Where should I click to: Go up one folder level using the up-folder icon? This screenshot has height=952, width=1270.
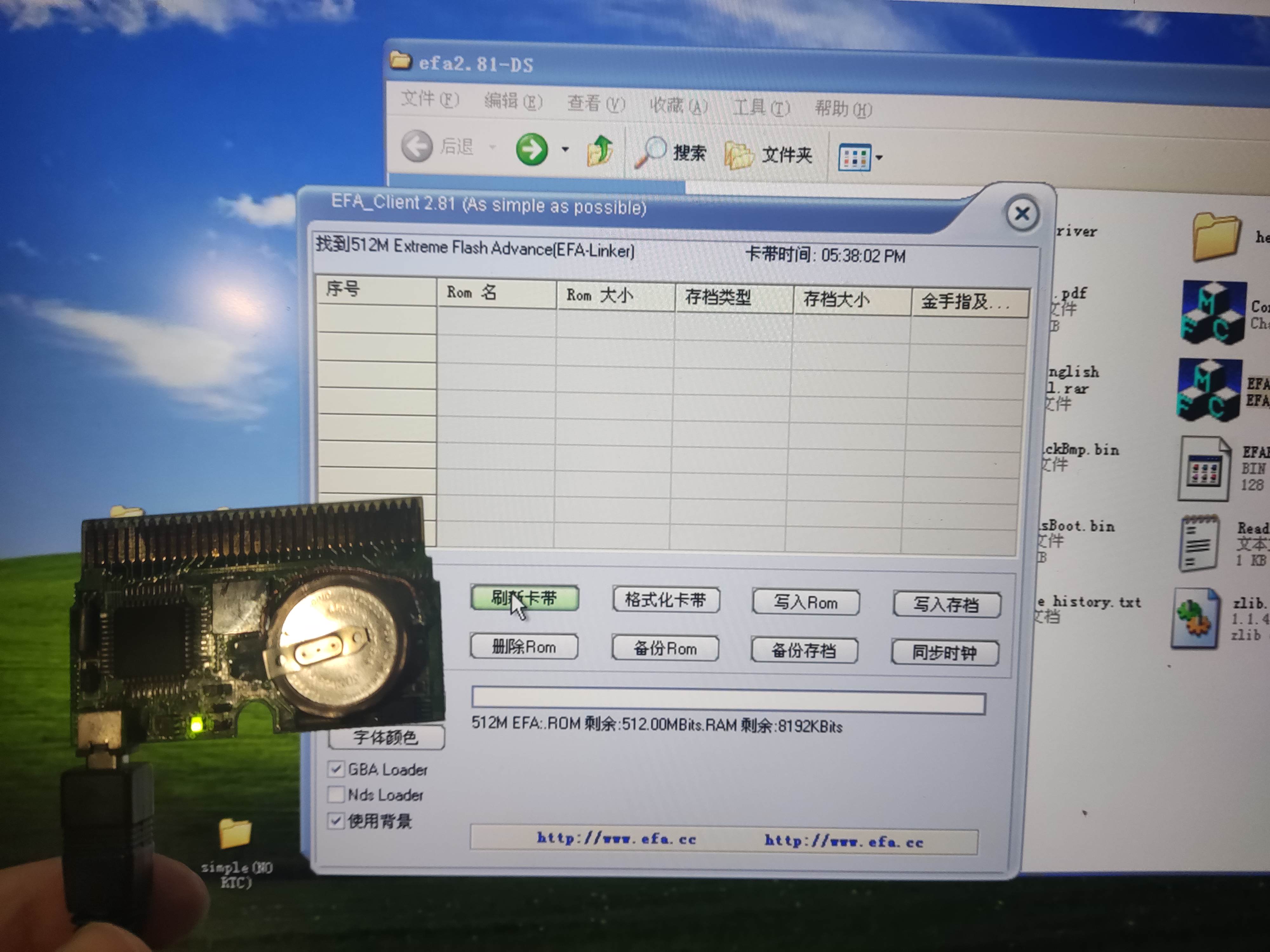600,151
